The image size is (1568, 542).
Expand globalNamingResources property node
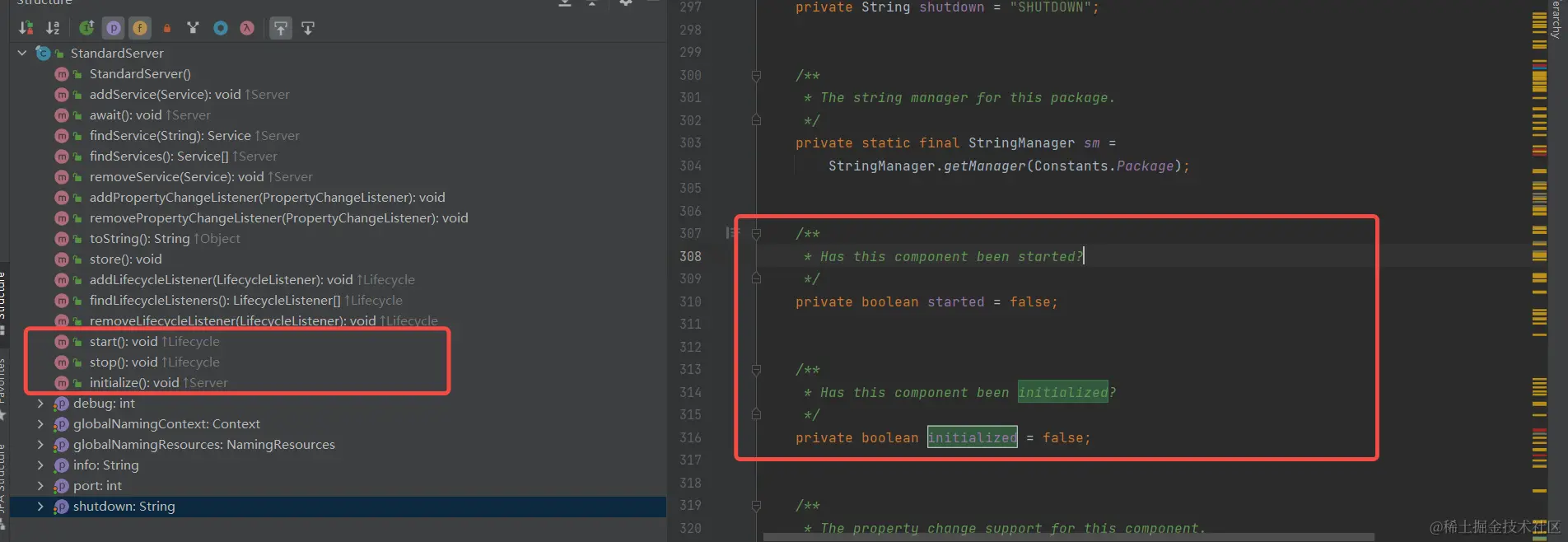[x=40, y=444]
